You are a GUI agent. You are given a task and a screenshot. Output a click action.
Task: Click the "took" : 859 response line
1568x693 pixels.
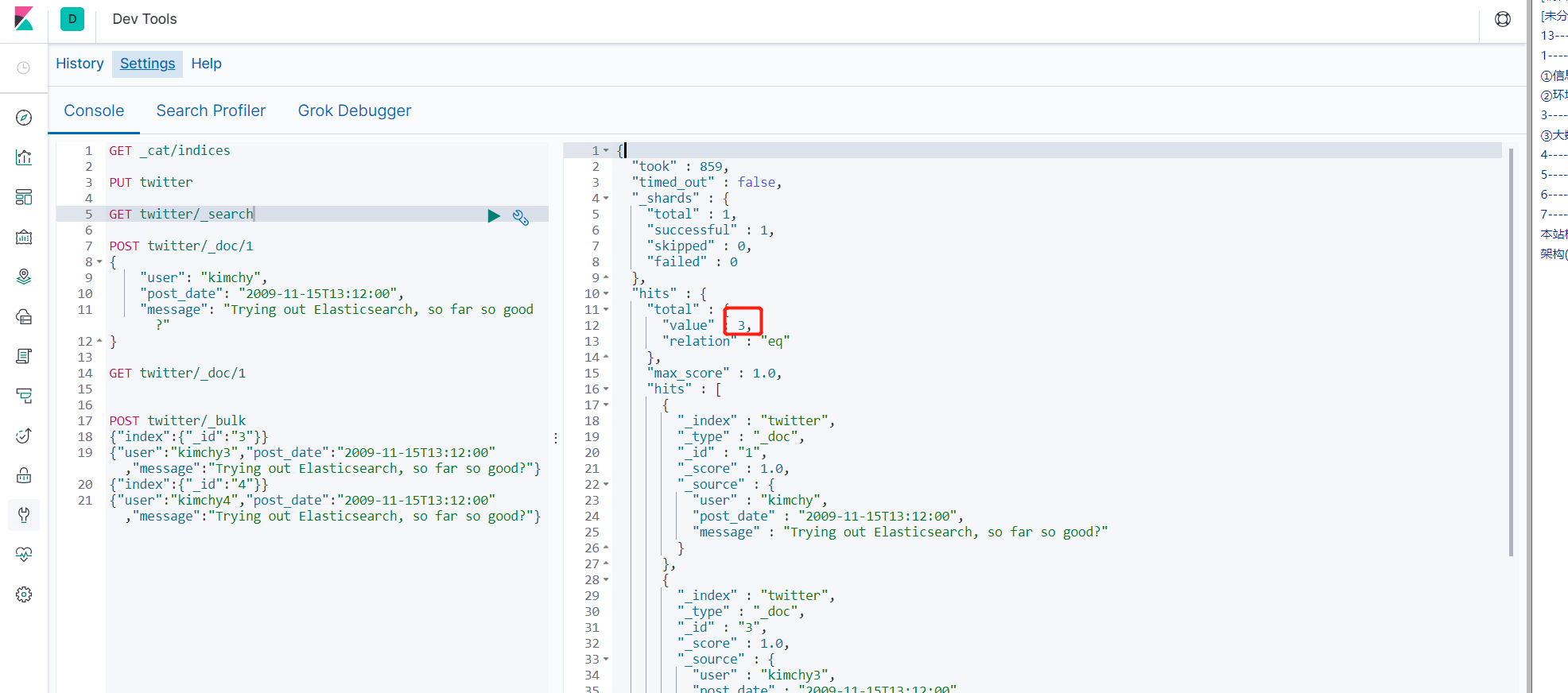click(x=680, y=166)
